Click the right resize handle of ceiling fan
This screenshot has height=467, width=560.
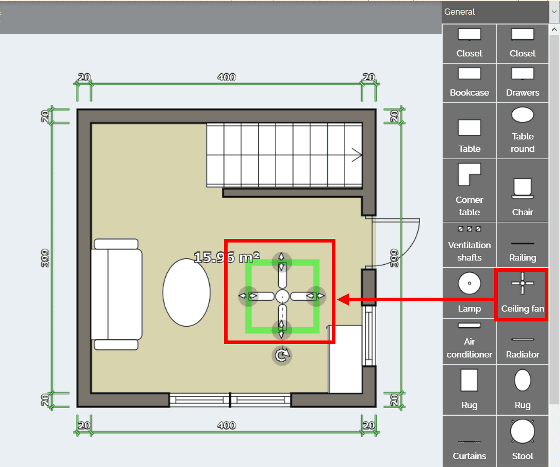click(316, 296)
